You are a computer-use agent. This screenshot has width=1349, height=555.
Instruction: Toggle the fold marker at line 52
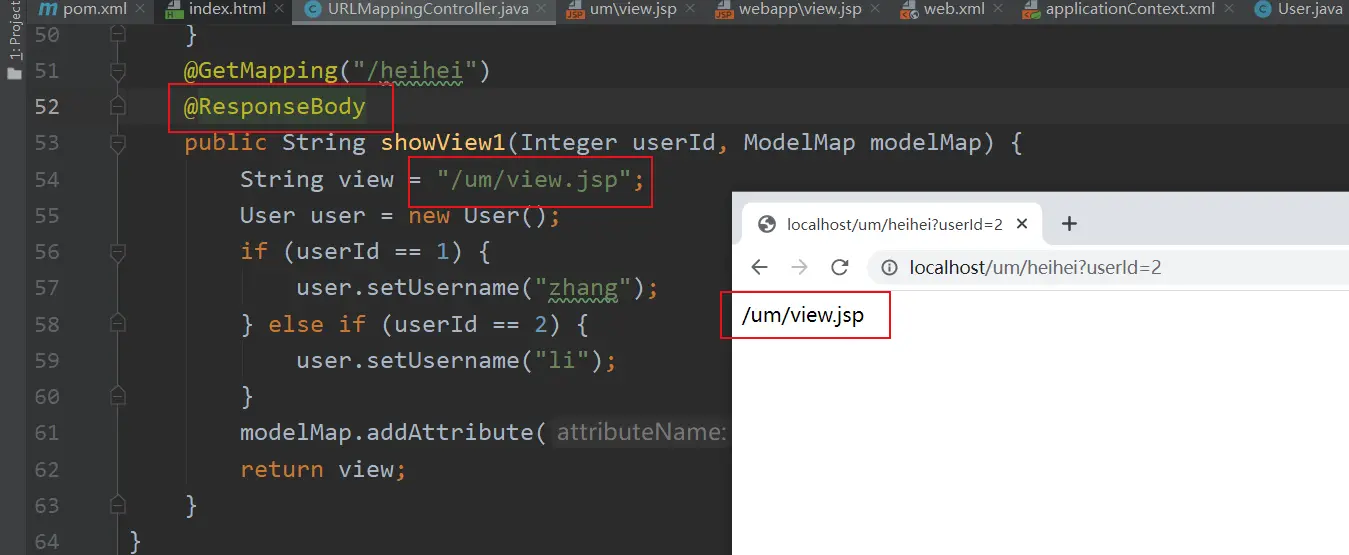tap(117, 107)
